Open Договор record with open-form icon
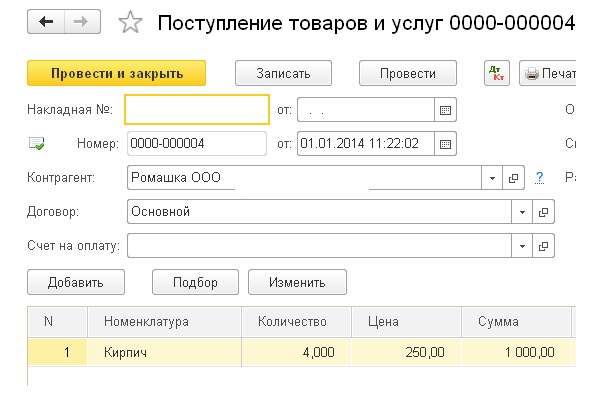 coord(543,212)
